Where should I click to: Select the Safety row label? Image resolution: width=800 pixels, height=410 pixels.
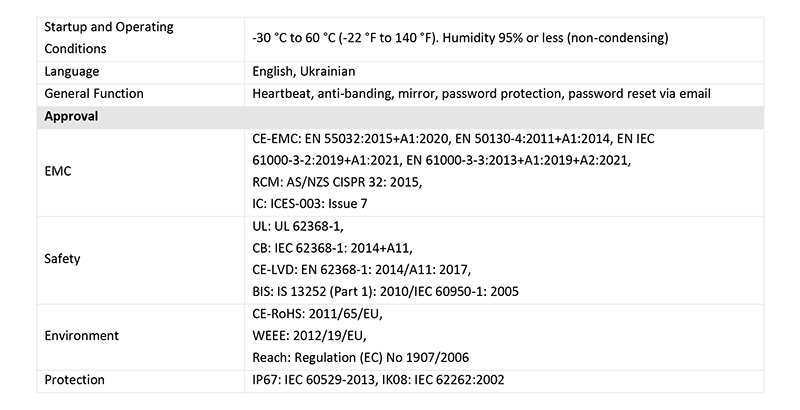[62, 258]
